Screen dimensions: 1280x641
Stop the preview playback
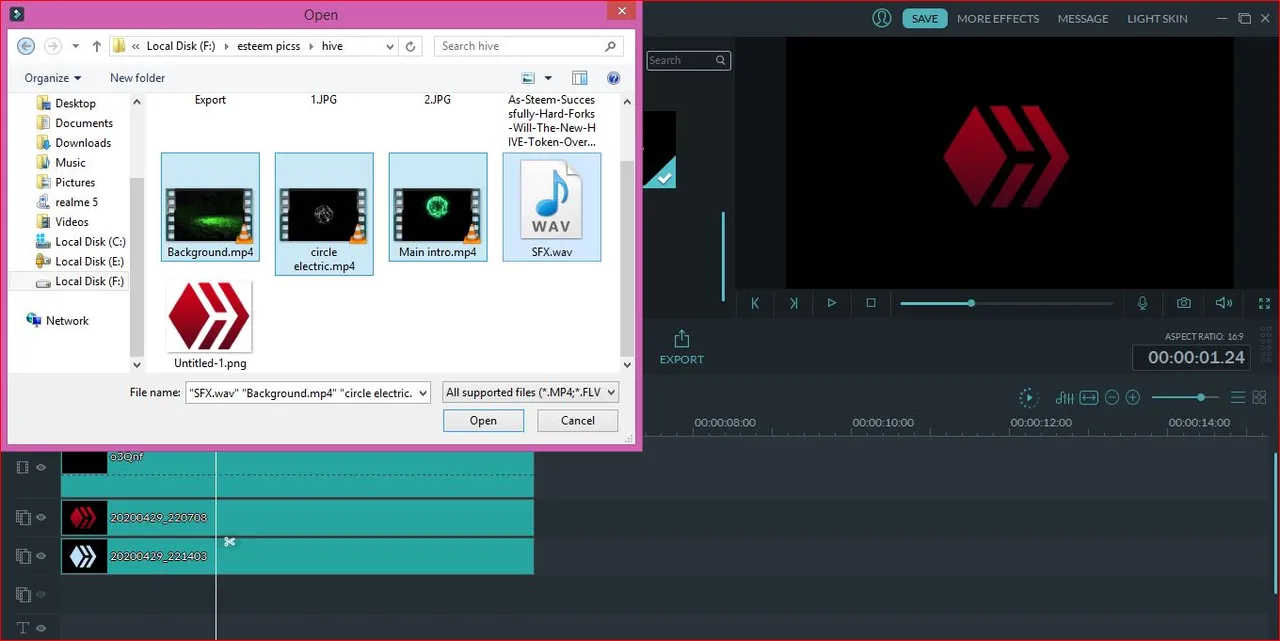[x=871, y=303]
